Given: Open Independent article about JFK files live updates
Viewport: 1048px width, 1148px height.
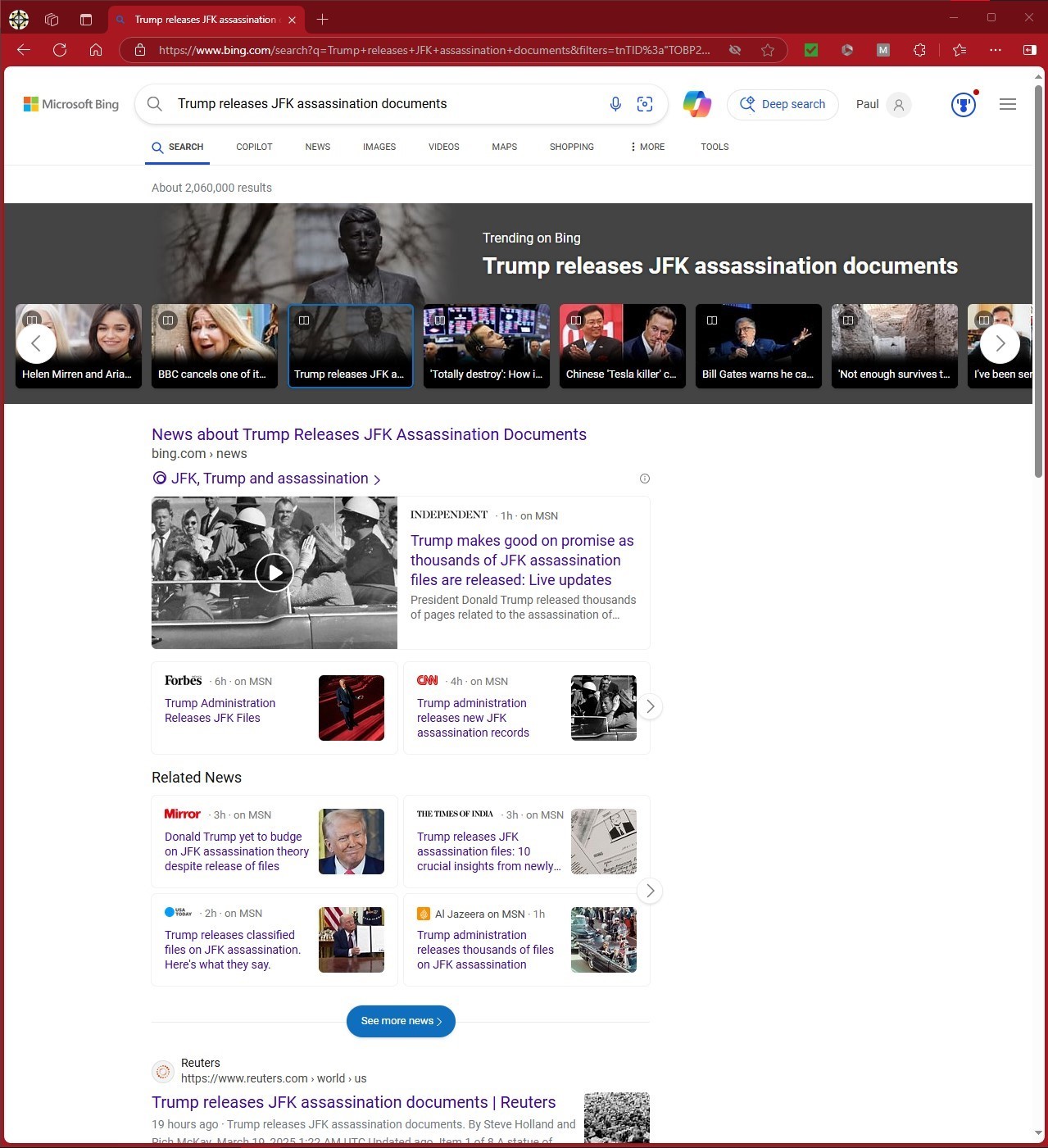Looking at the screenshot, I should click(522, 560).
